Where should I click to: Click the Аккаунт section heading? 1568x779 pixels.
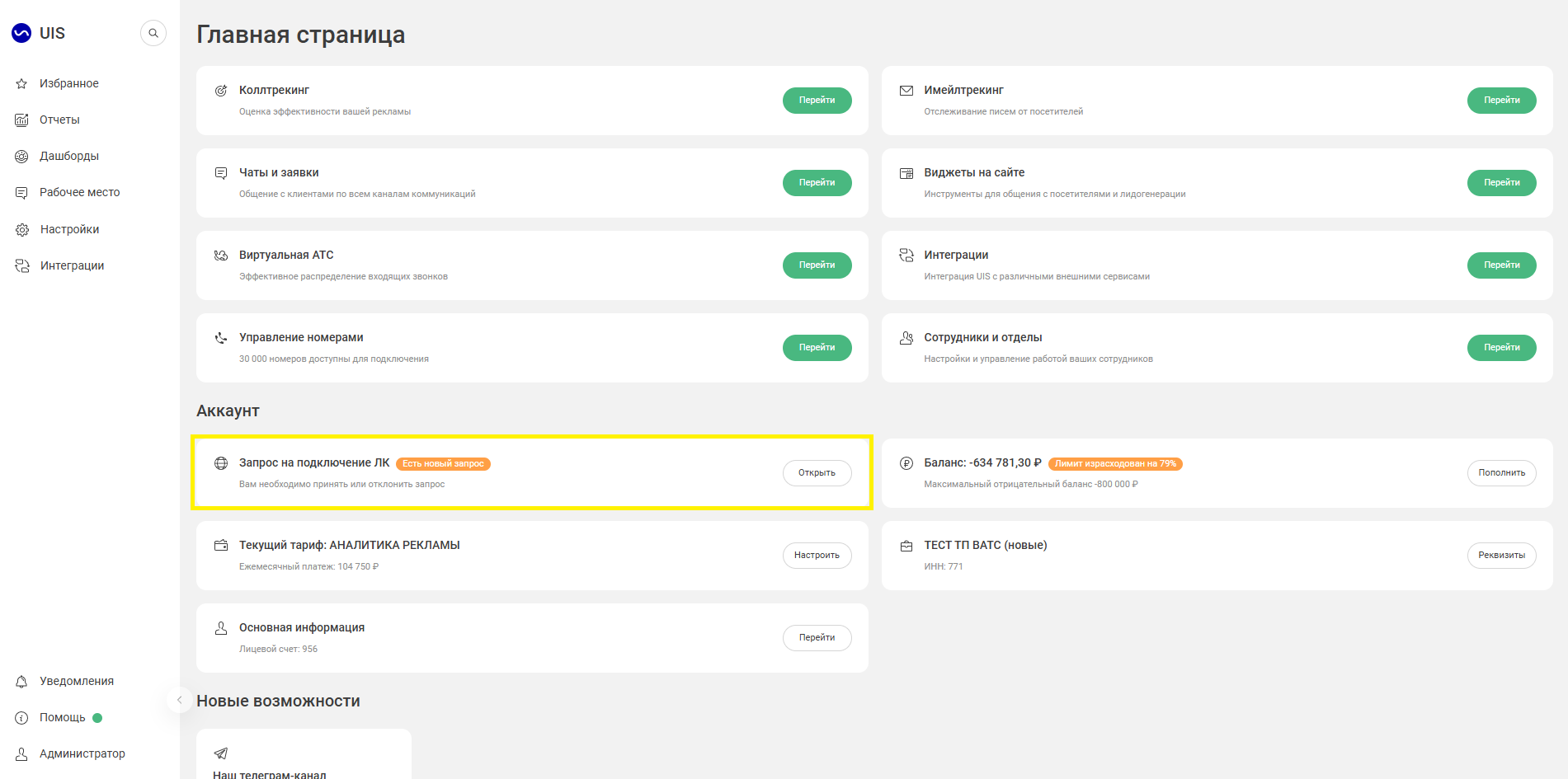click(228, 411)
